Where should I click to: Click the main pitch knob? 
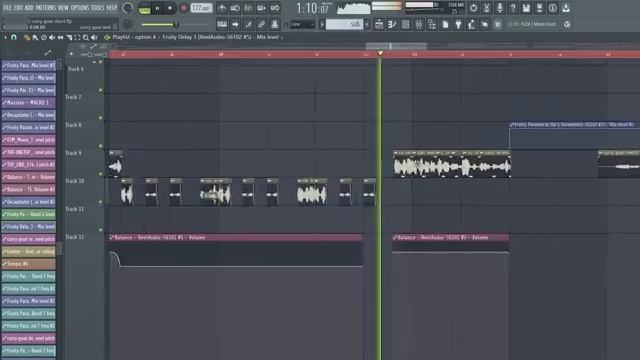pos(127,24)
